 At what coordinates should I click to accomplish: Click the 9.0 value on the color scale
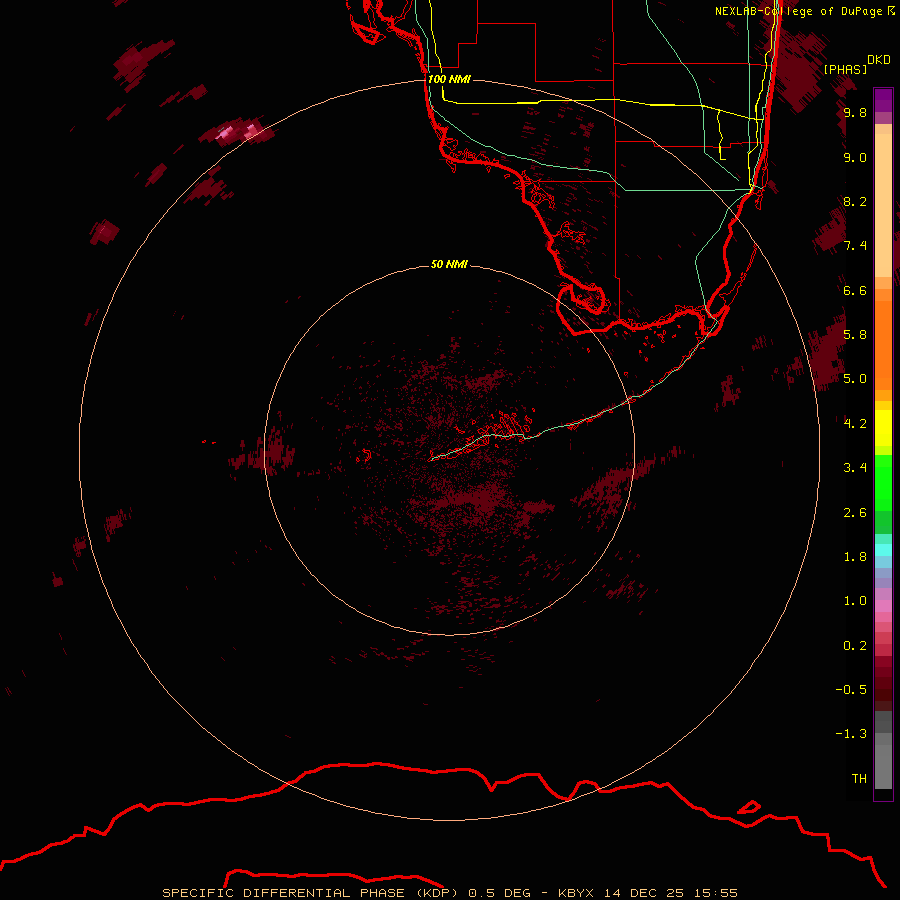855,158
